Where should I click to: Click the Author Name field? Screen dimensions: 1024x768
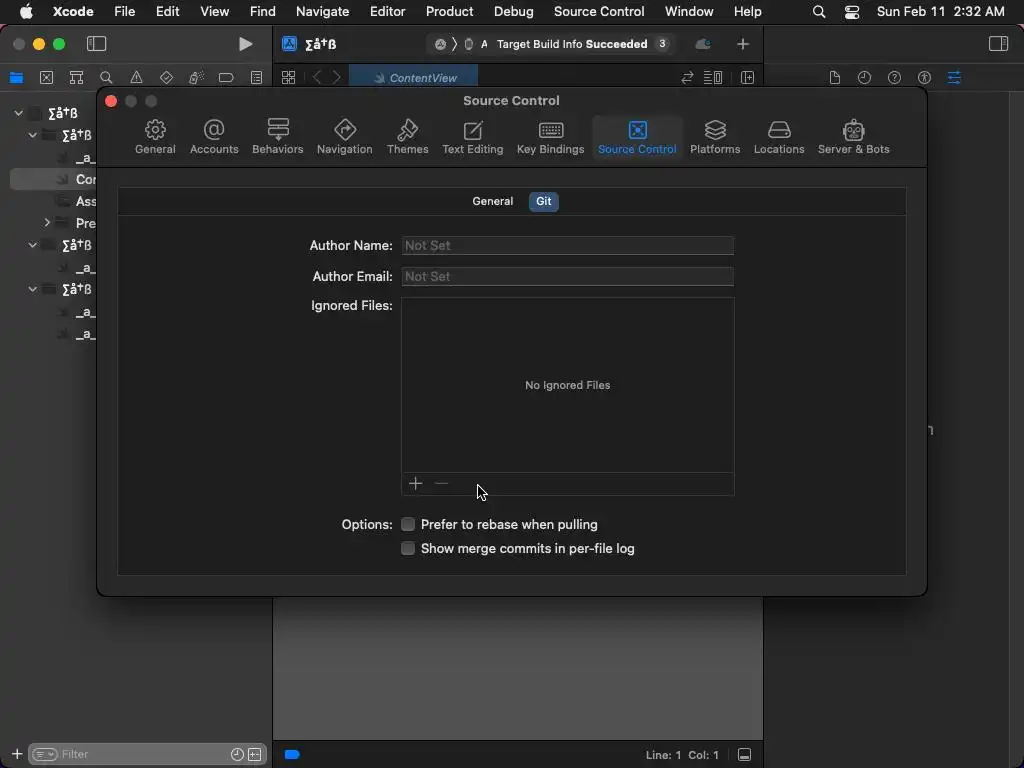point(568,246)
